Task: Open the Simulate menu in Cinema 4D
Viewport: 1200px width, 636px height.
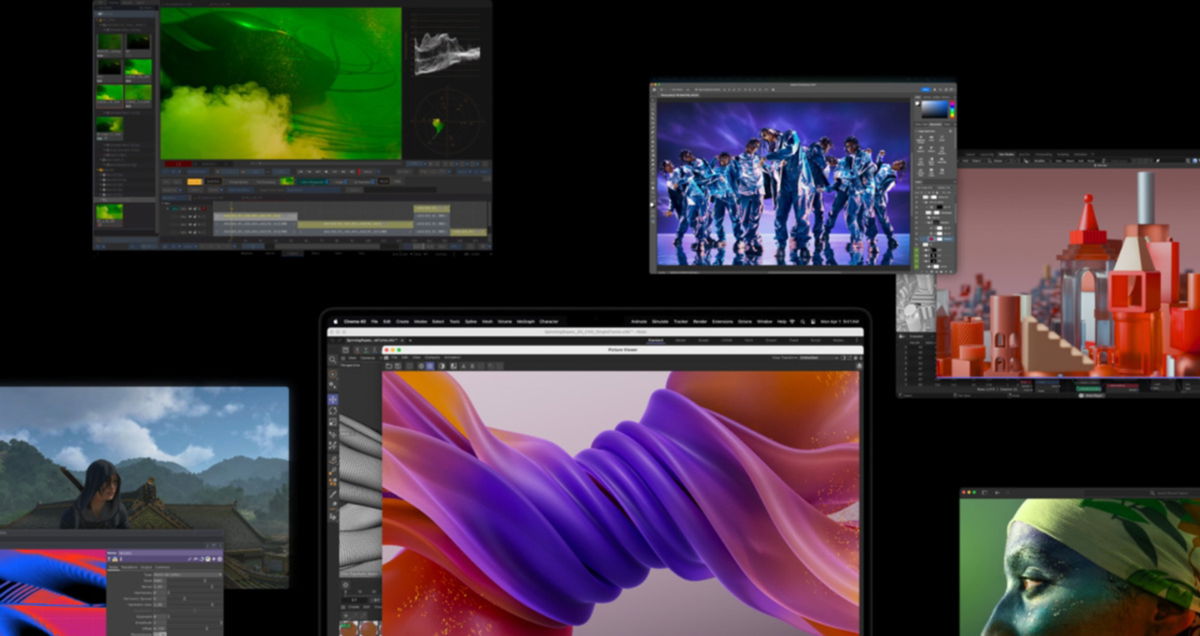Action: [x=660, y=321]
